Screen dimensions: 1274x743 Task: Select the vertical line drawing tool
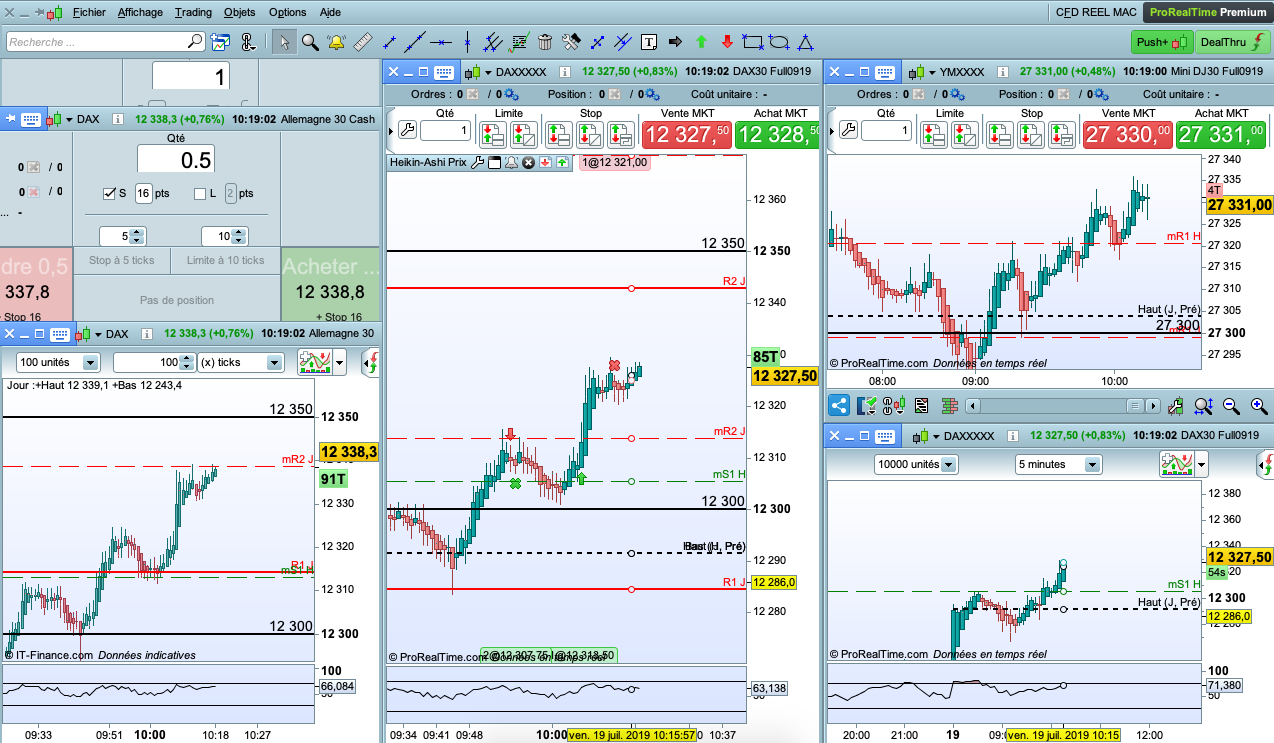point(467,42)
